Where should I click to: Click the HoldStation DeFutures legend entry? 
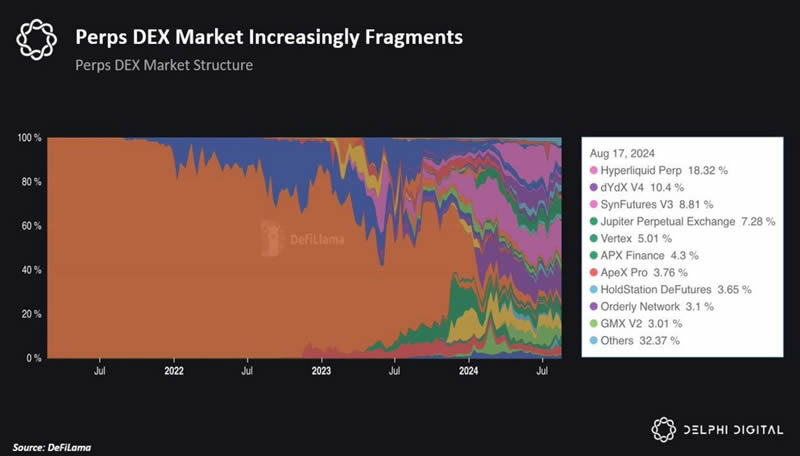pos(670,290)
